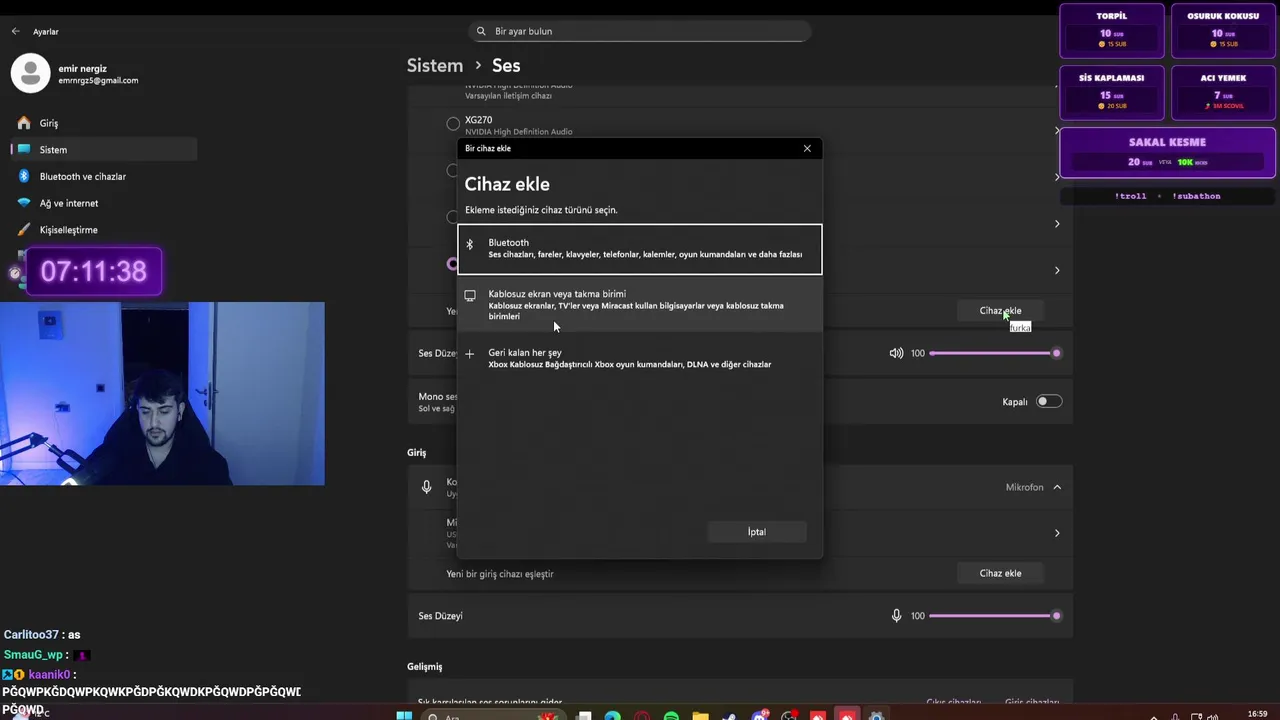Open Ağ ve internet in the sidebar
Image resolution: width=1280 pixels, height=720 pixels.
click(104, 203)
